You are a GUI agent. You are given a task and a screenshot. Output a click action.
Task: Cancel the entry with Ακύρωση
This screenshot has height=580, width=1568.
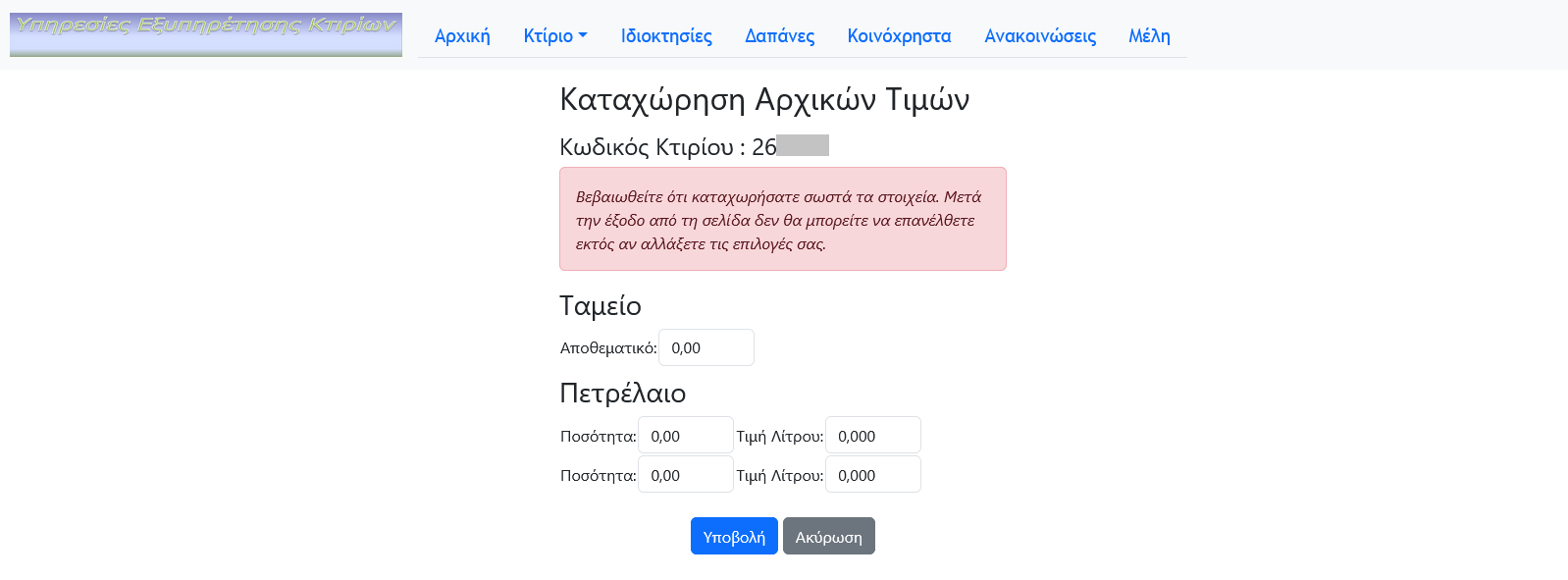pos(828,536)
